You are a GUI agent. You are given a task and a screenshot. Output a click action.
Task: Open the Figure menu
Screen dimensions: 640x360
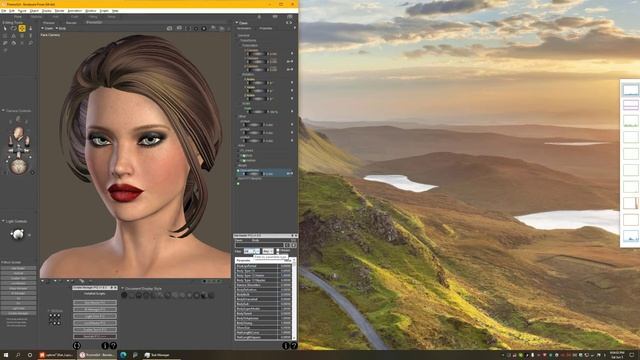coord(22,11)
